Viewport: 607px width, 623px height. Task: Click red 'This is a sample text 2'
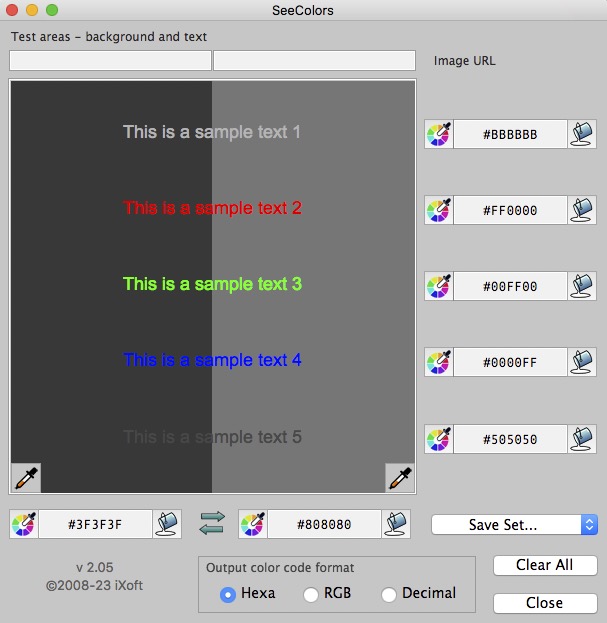pos(213,208)
